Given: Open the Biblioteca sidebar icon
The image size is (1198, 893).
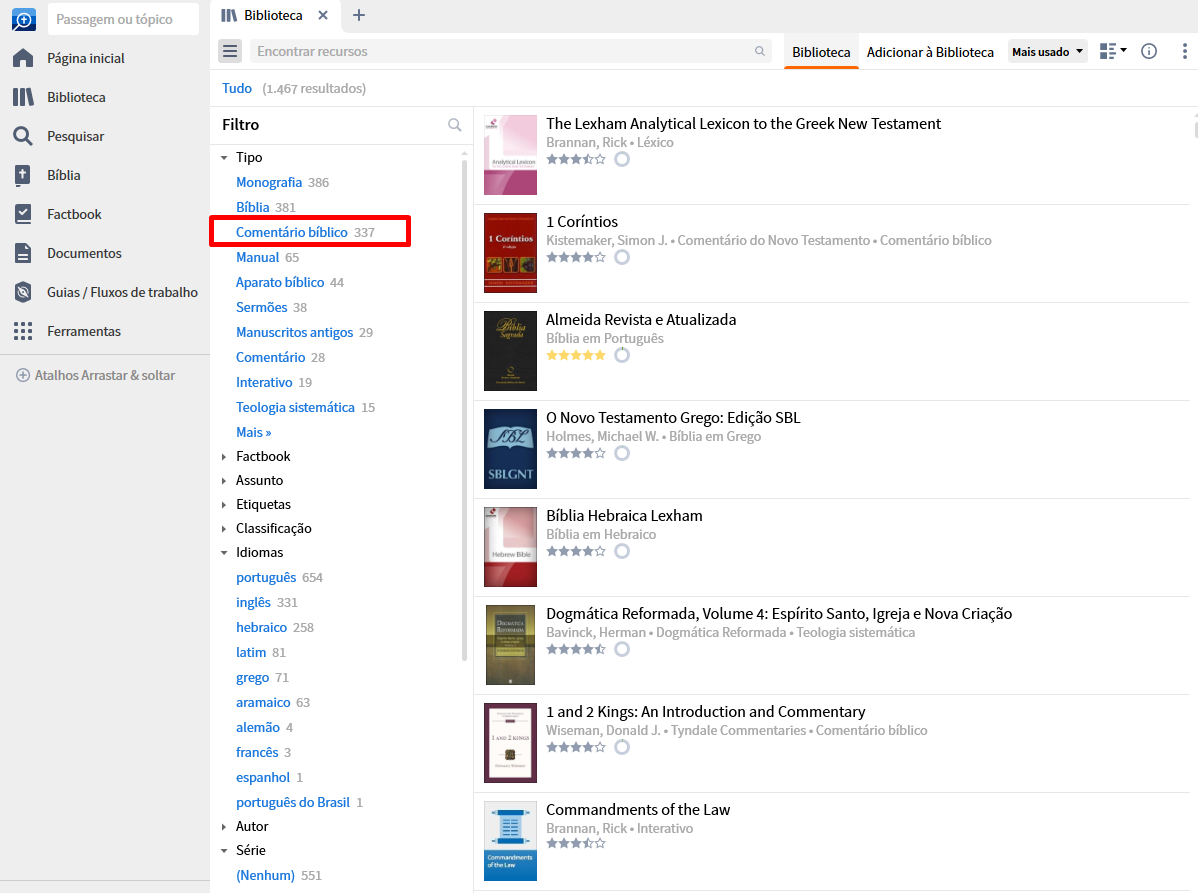Looking at the screenshot, I should click(x=23, y=97).
